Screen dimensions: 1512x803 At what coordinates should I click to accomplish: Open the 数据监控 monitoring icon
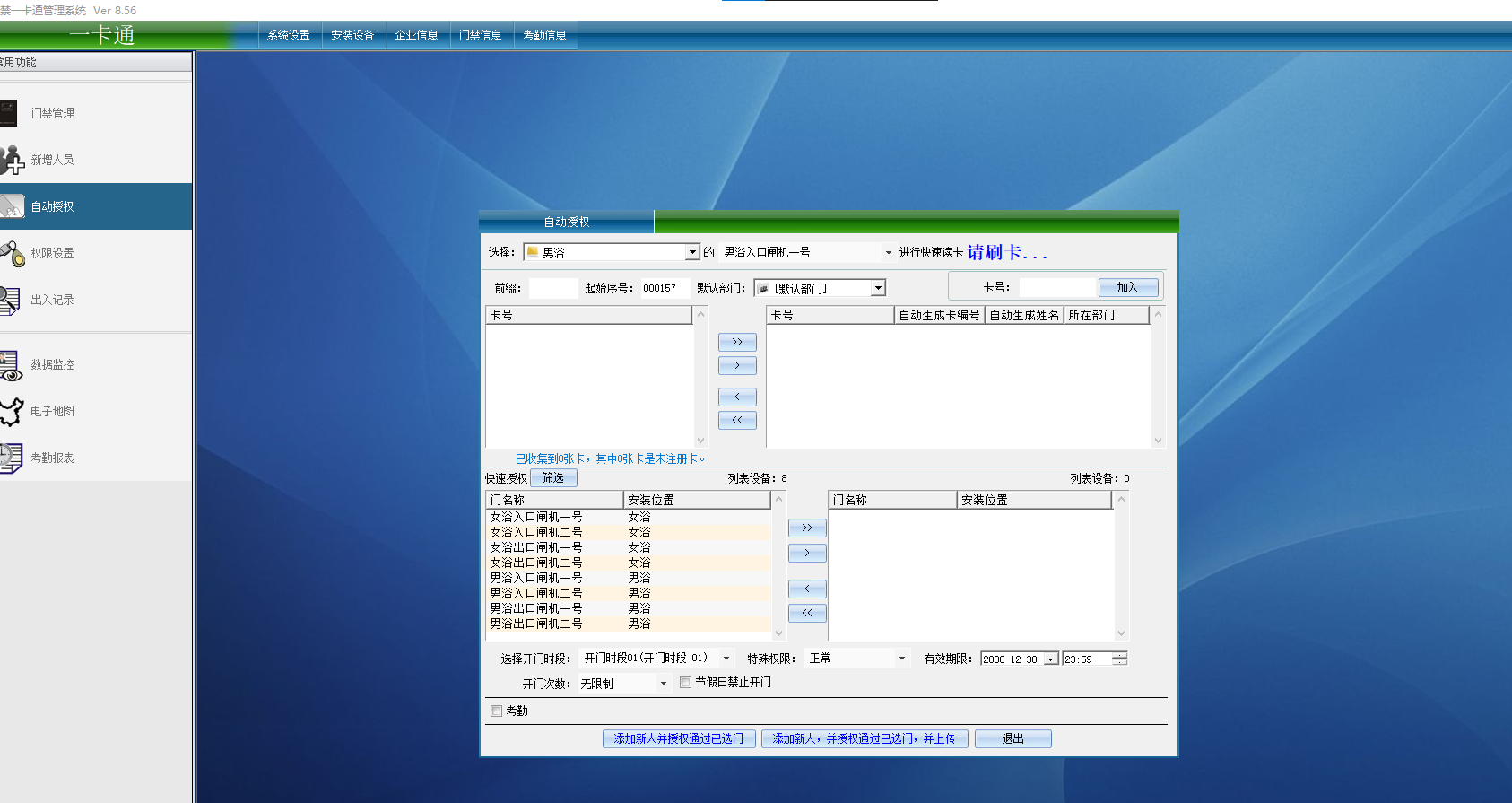coord(10,364)
